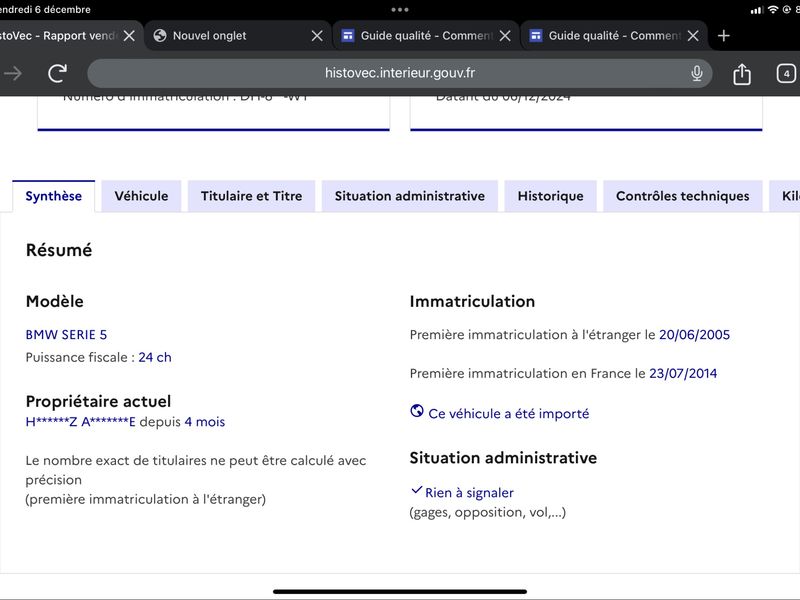Switch to the second Guide qualité browser tab
The image size is (800, 600).
[x=614, y=36]
